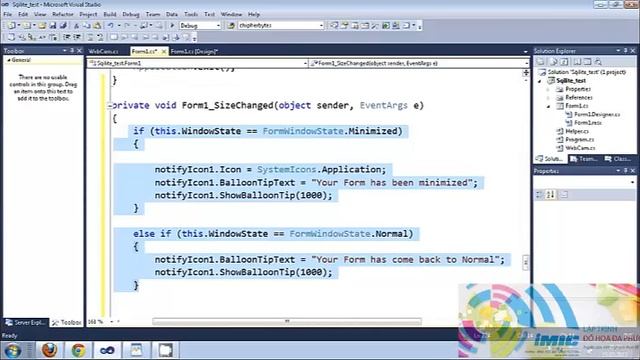Open Firefox from the taskbar

49,350
